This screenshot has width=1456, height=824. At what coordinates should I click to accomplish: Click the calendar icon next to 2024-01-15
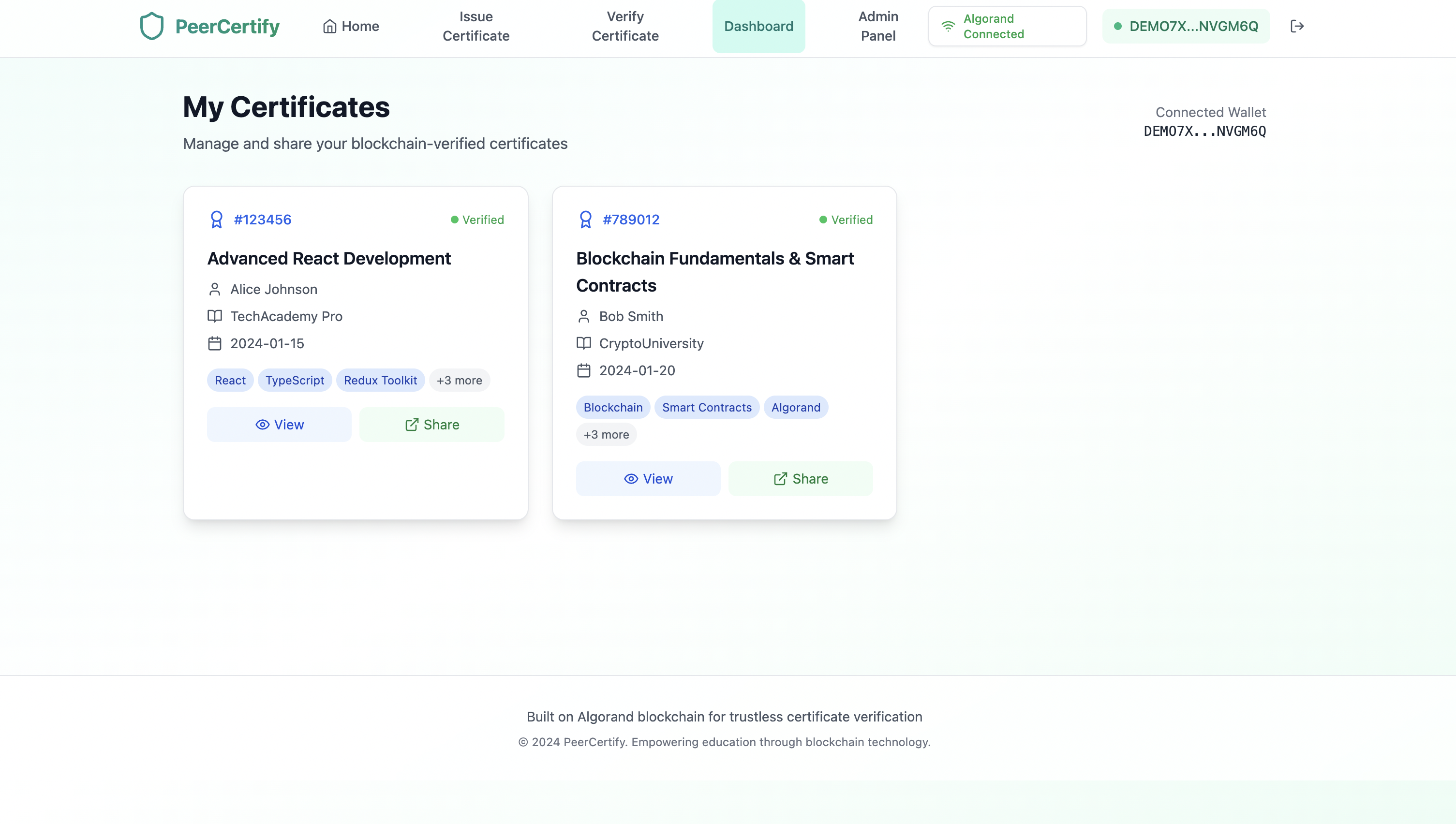[215, 343]
